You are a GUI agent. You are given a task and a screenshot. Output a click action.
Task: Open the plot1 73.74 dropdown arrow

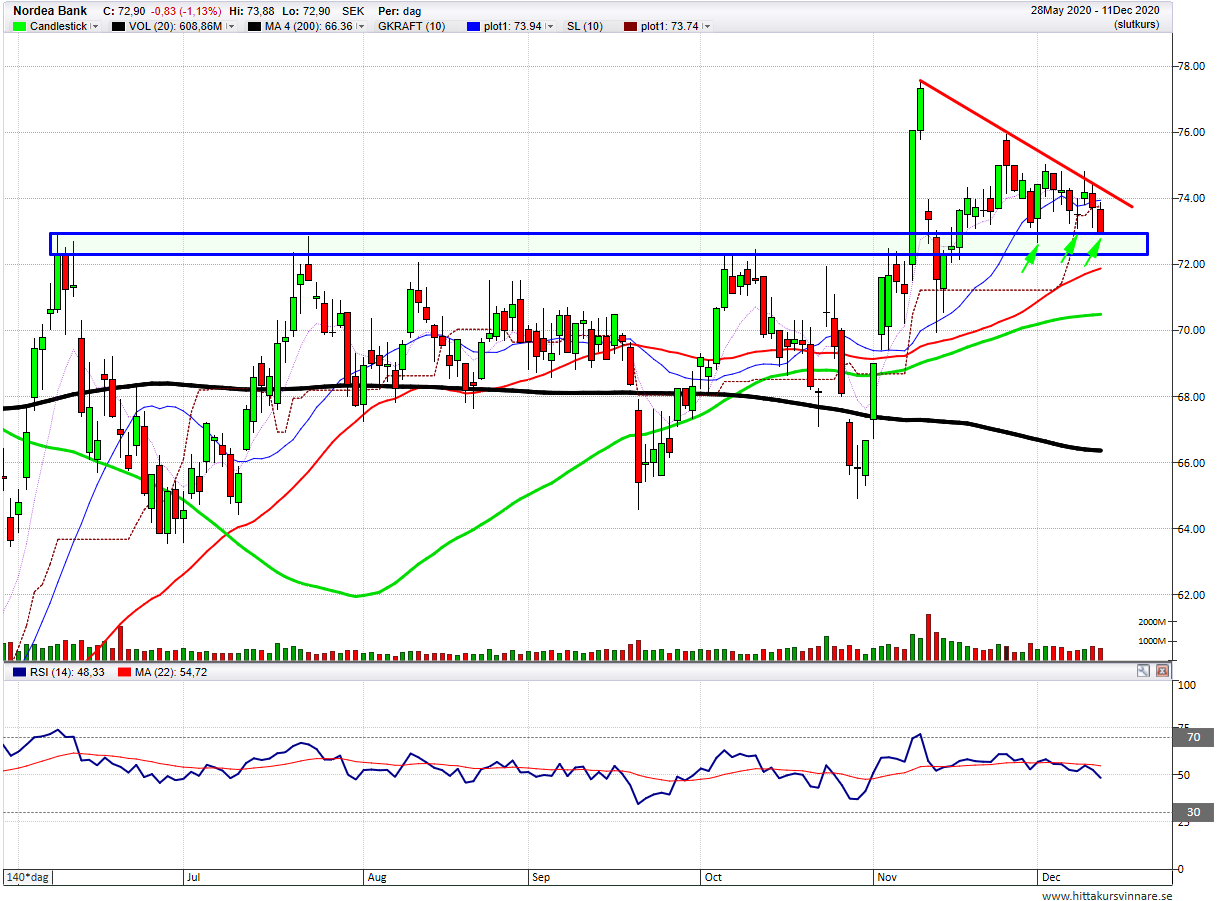pos(707,26)
